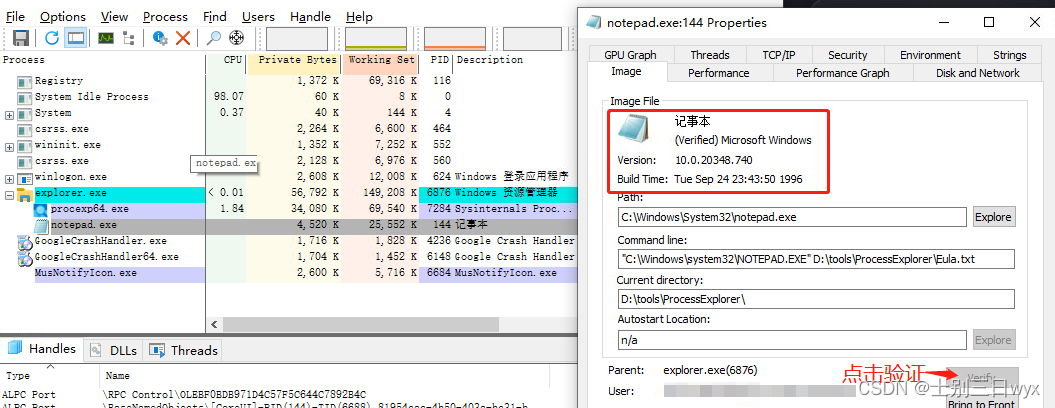The width and height of the screenshot is (1055, 408).
Task: Open the mini graph with orange bar
Action: coord(455,38)
